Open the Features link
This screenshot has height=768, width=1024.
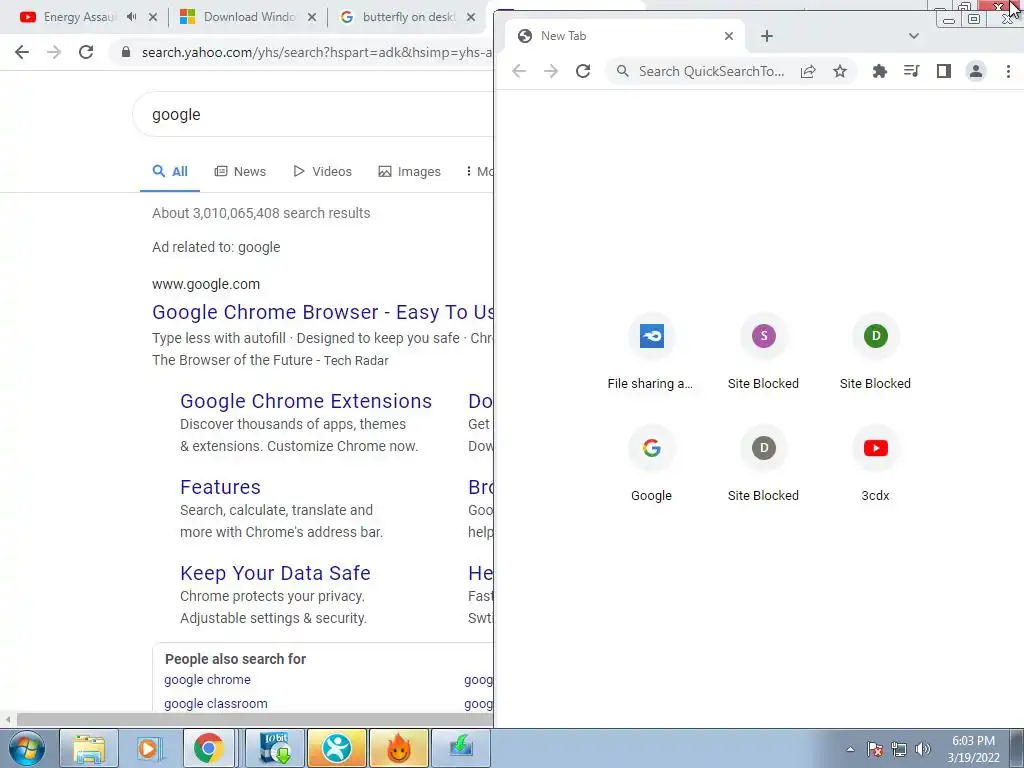[x=220, y=487]
